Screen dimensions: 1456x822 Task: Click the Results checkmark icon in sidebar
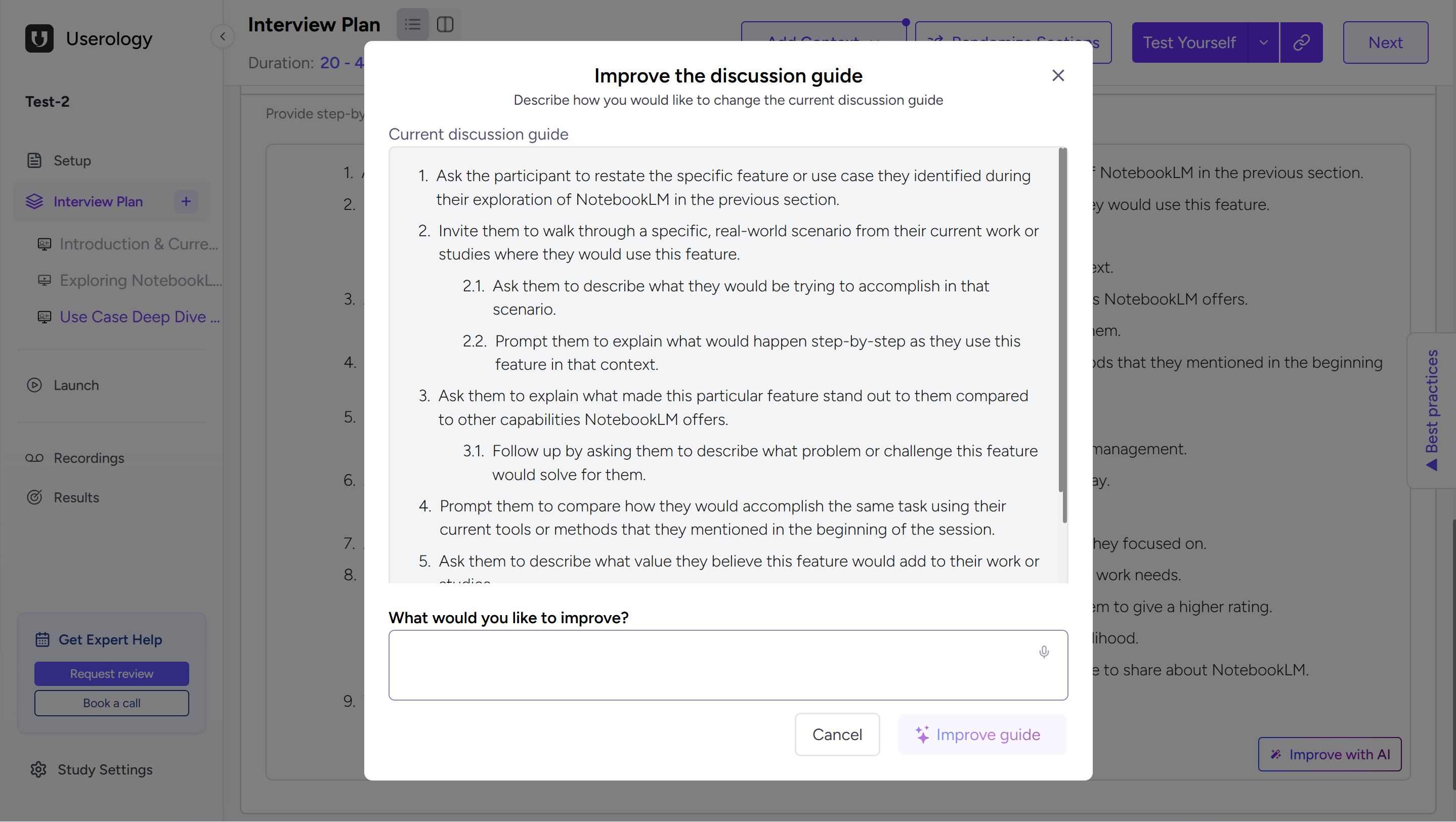coord(34,497)
